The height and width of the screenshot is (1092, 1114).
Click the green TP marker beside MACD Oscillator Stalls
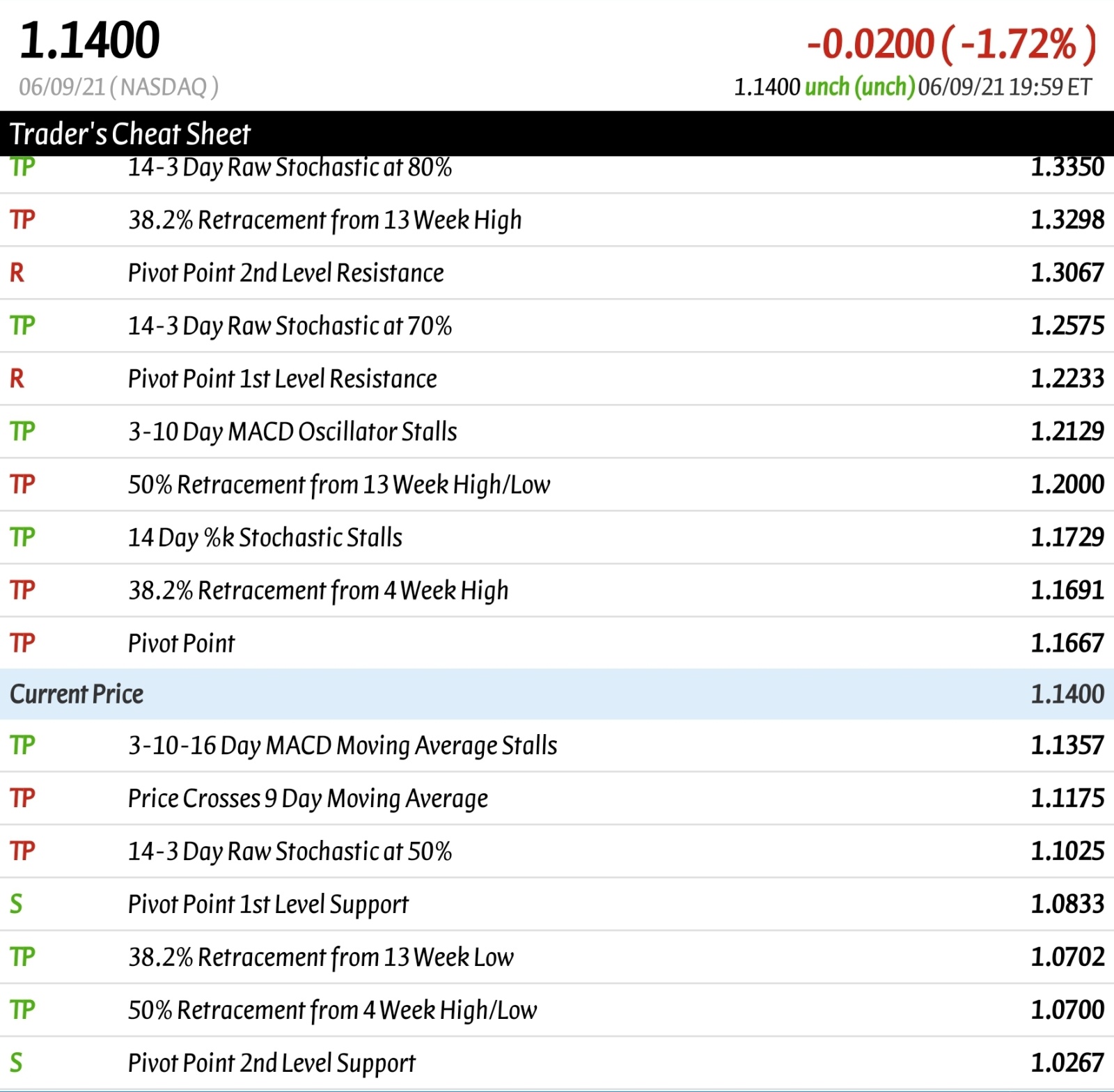coord(22,432)
